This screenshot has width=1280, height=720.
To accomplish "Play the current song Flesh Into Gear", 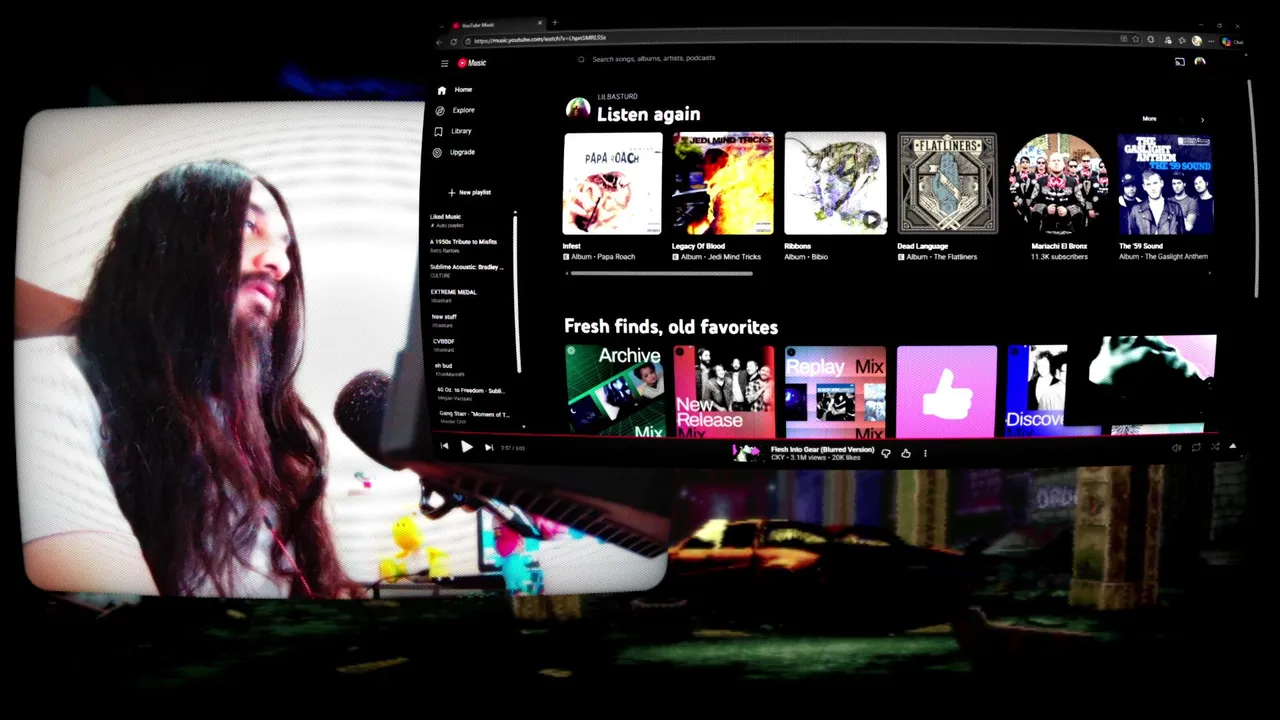I will tap(466, 447).
